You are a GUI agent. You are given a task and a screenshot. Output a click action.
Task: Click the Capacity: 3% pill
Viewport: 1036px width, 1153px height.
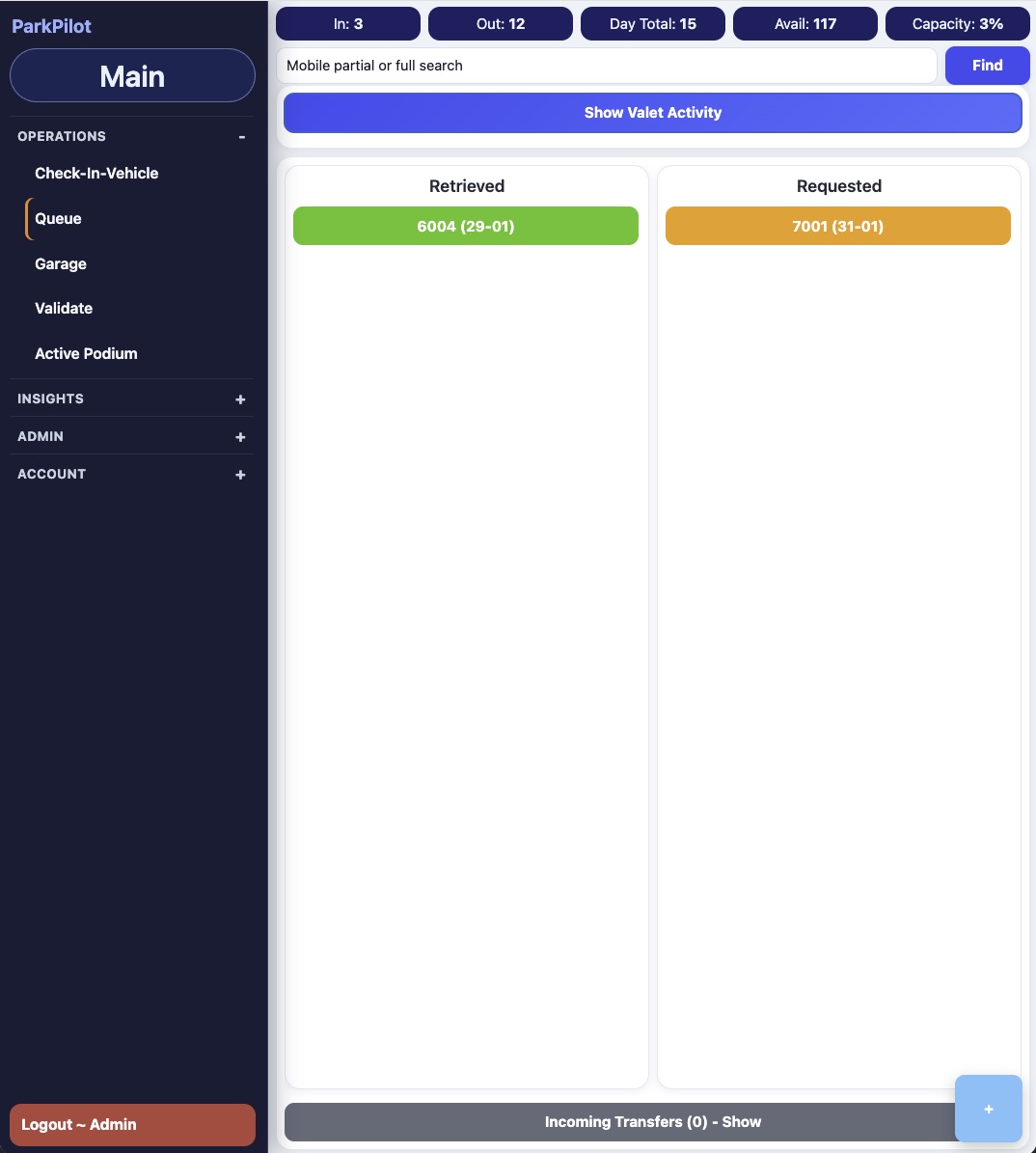pyautogui.click(x=957, y=23)
